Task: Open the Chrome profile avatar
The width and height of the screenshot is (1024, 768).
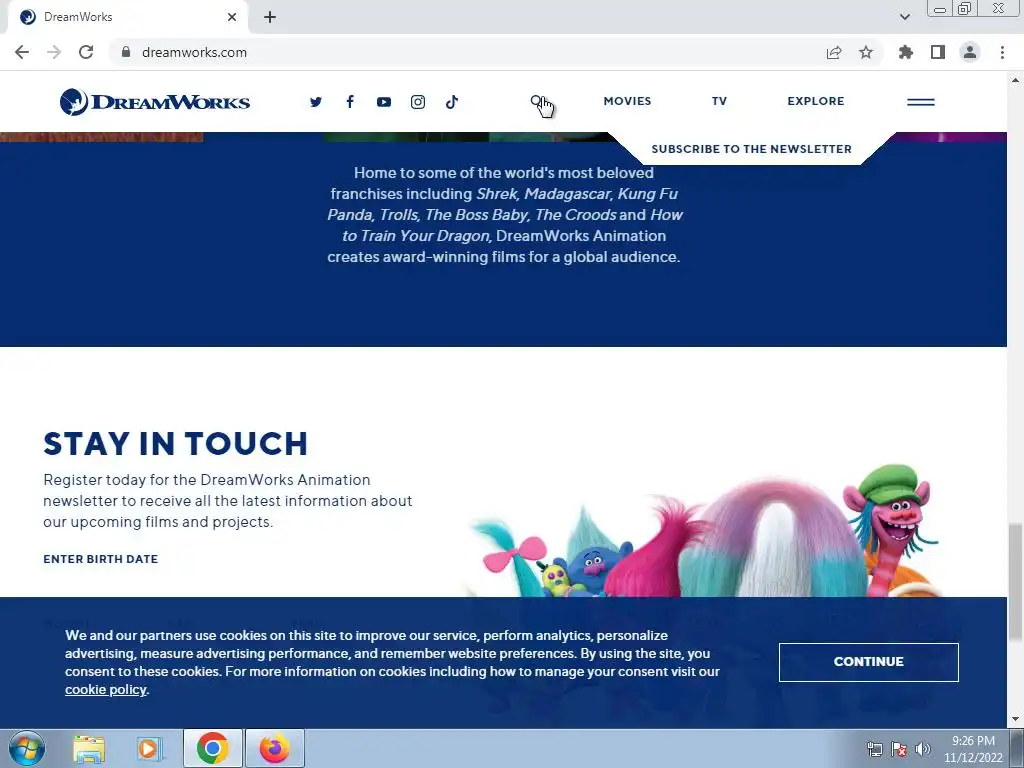Action: coord(970,52)
